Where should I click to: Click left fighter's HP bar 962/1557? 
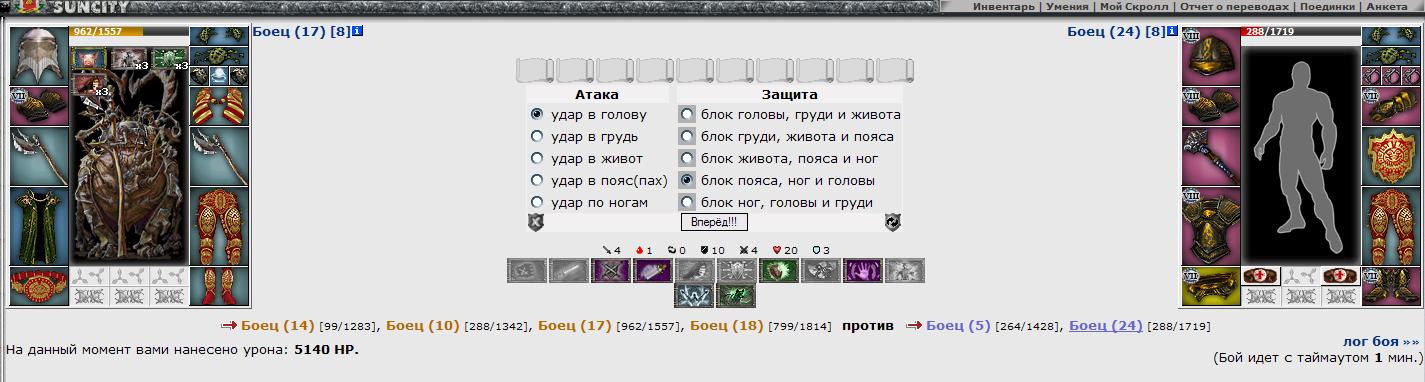pyautogui.click(x=129, y=32)
